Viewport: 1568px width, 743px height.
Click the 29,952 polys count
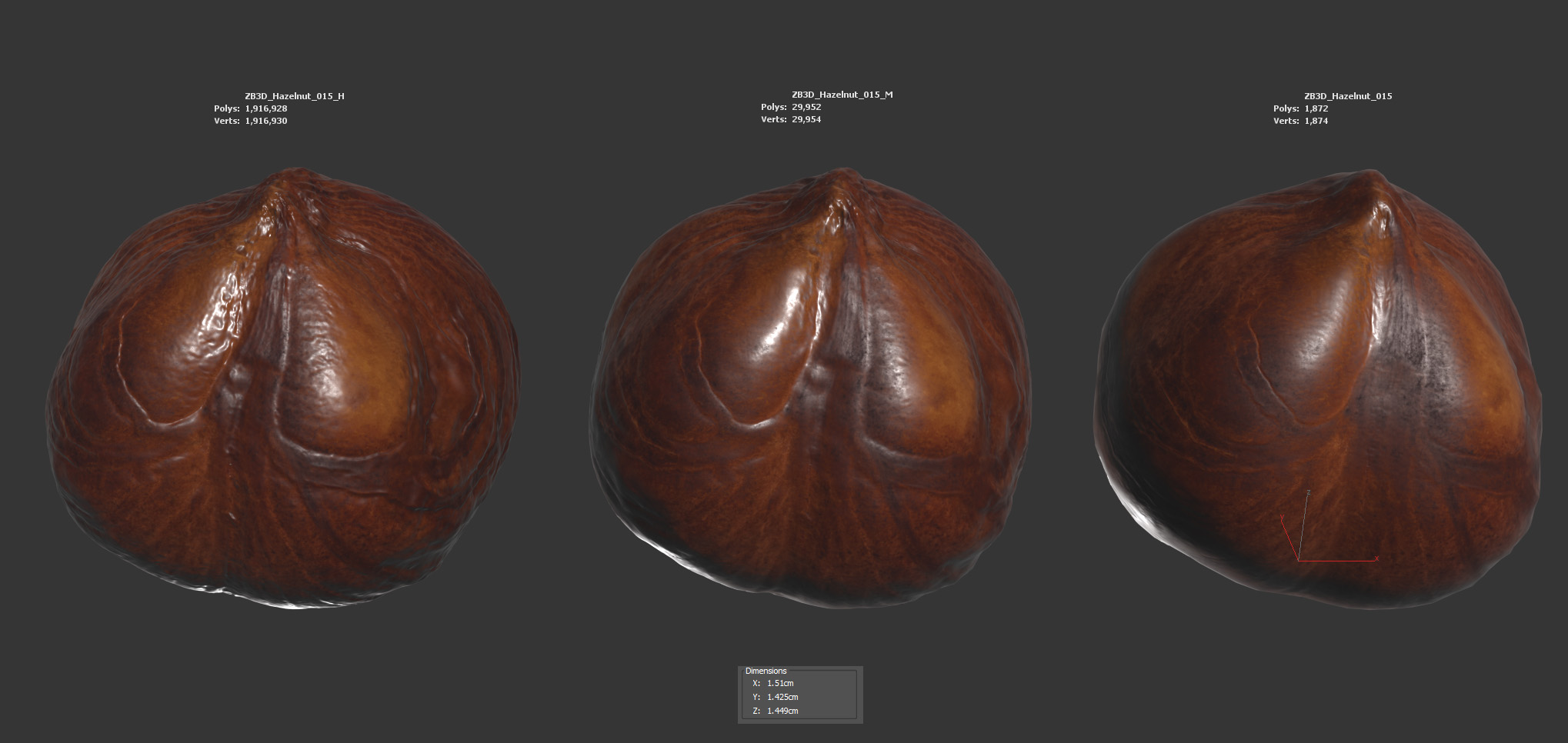[x=806, y=107]
